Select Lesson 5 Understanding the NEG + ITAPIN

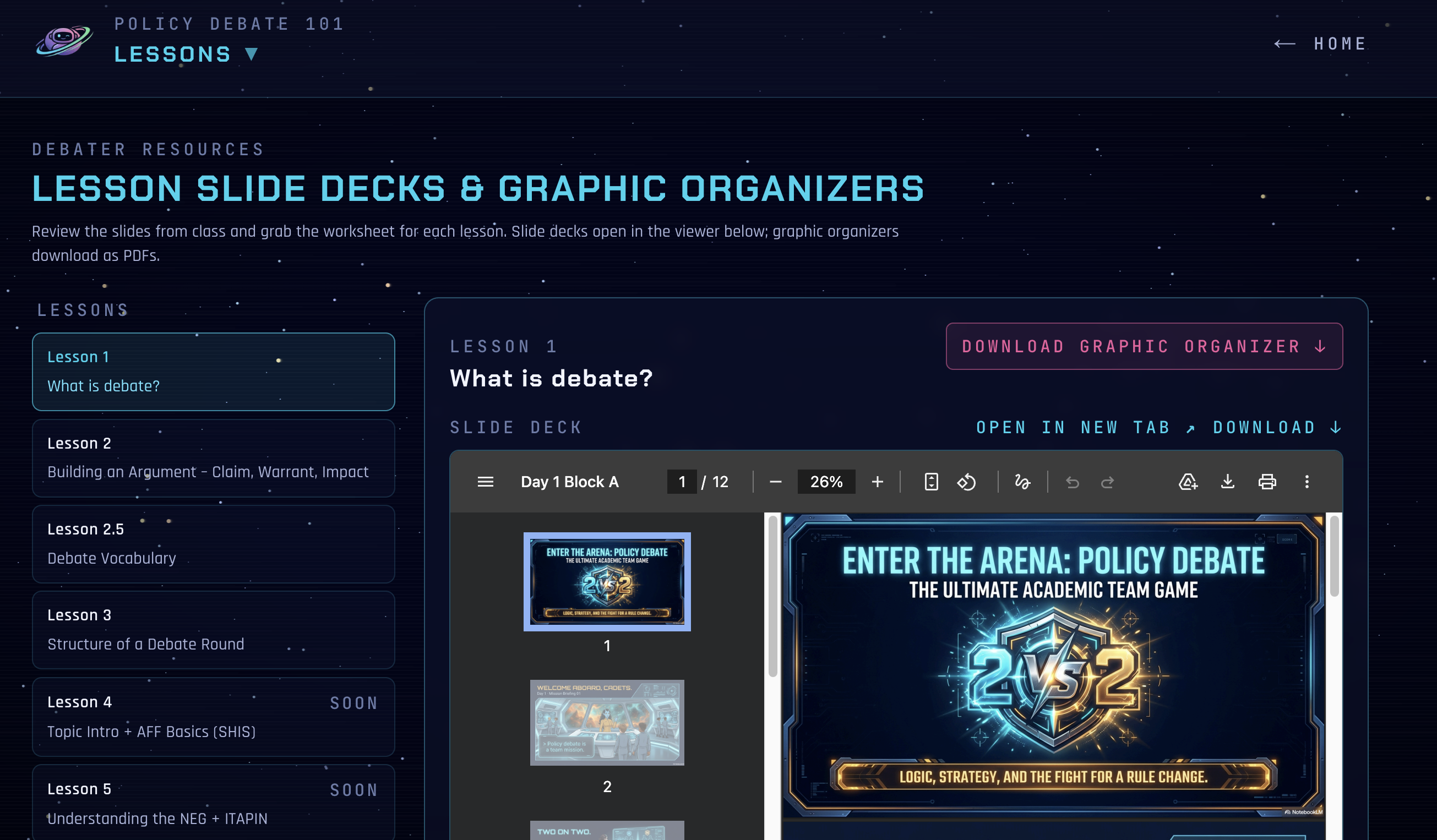coord(213,803)
